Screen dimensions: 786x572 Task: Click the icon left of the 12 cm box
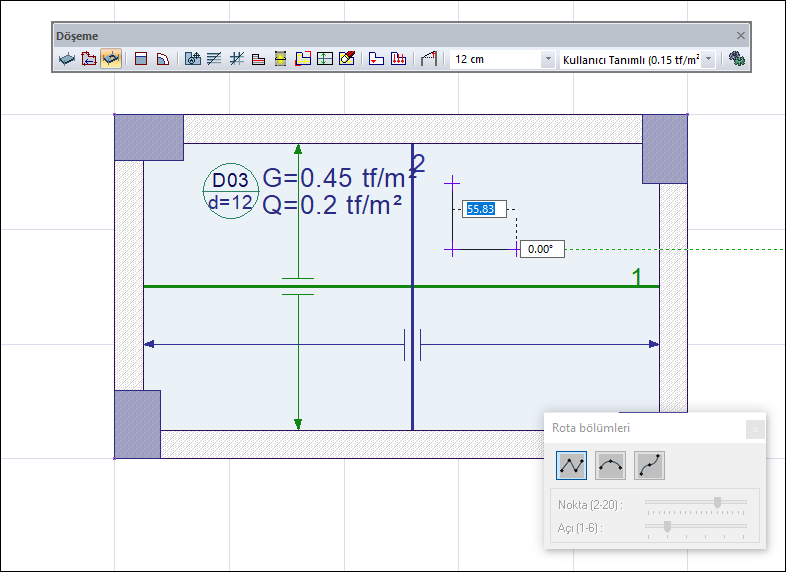coord(430,59)
